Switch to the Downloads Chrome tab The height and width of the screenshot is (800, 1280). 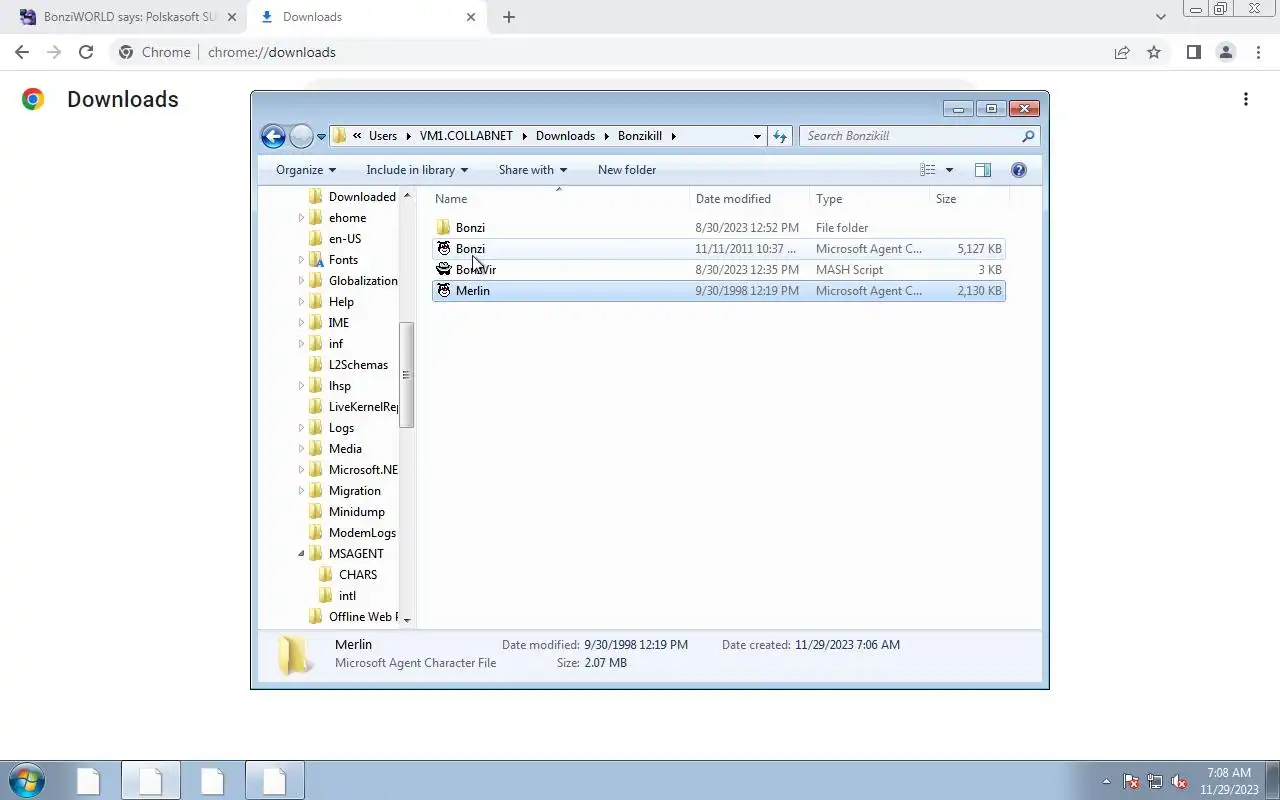click(365, 17)
